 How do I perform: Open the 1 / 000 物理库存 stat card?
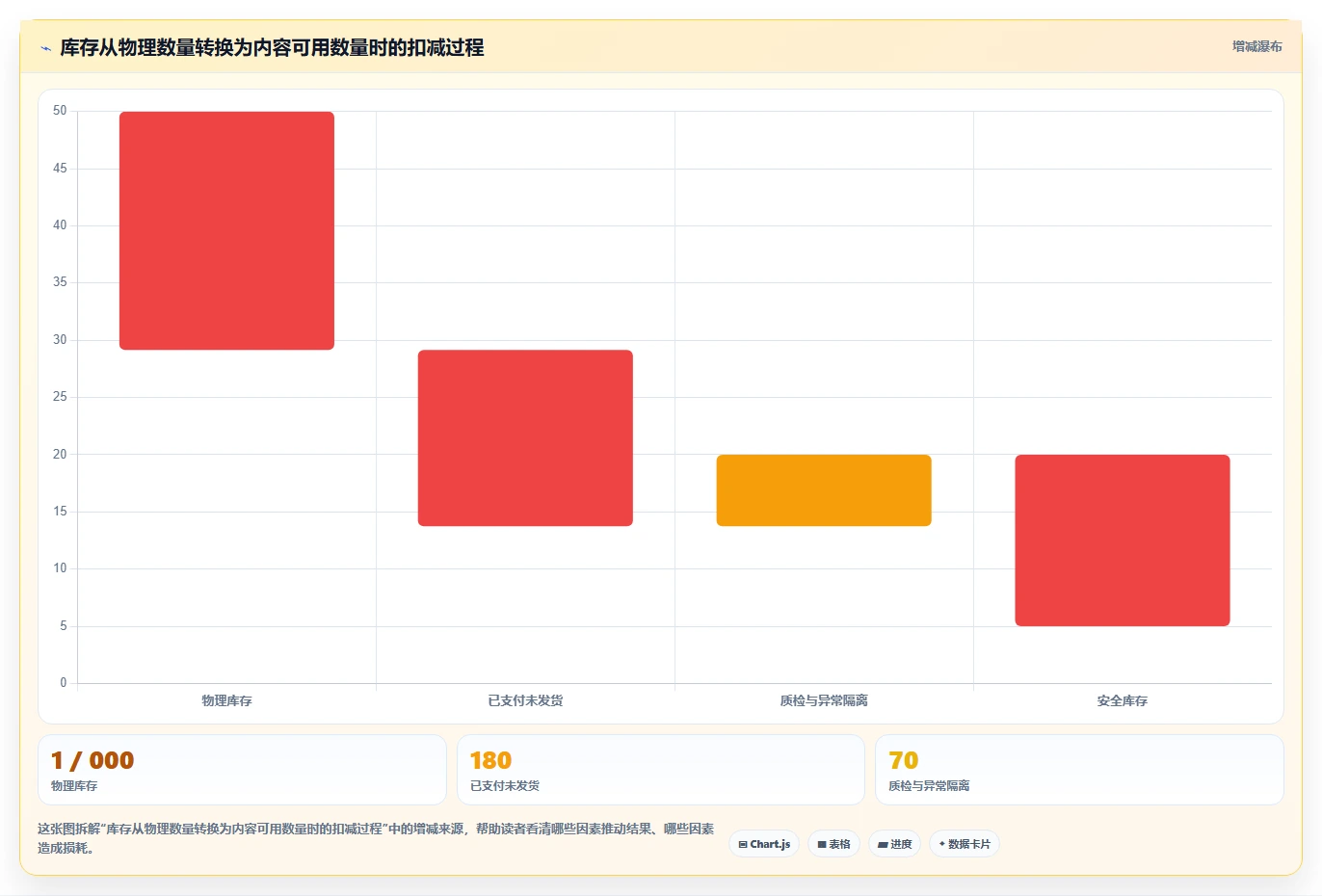(x=242, y=770)
